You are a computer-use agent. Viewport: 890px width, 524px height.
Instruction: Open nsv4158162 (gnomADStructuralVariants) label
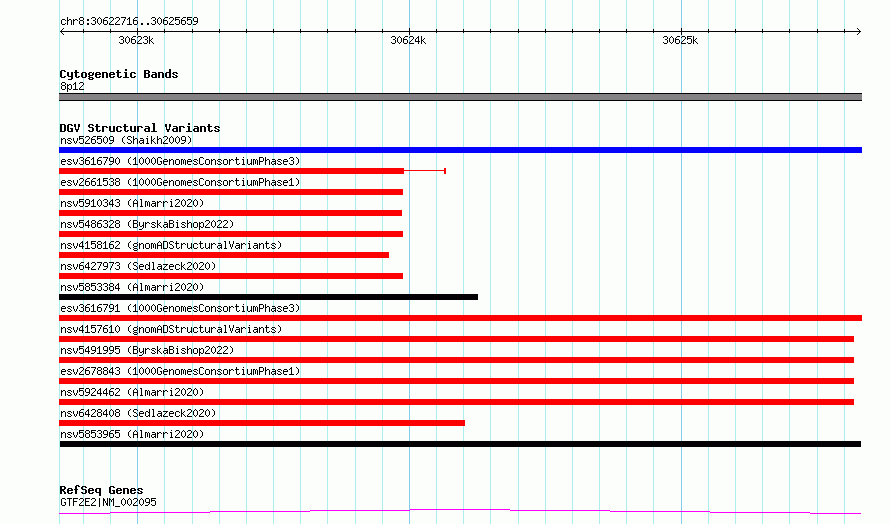pyautogui.click(x=171, y=245)
